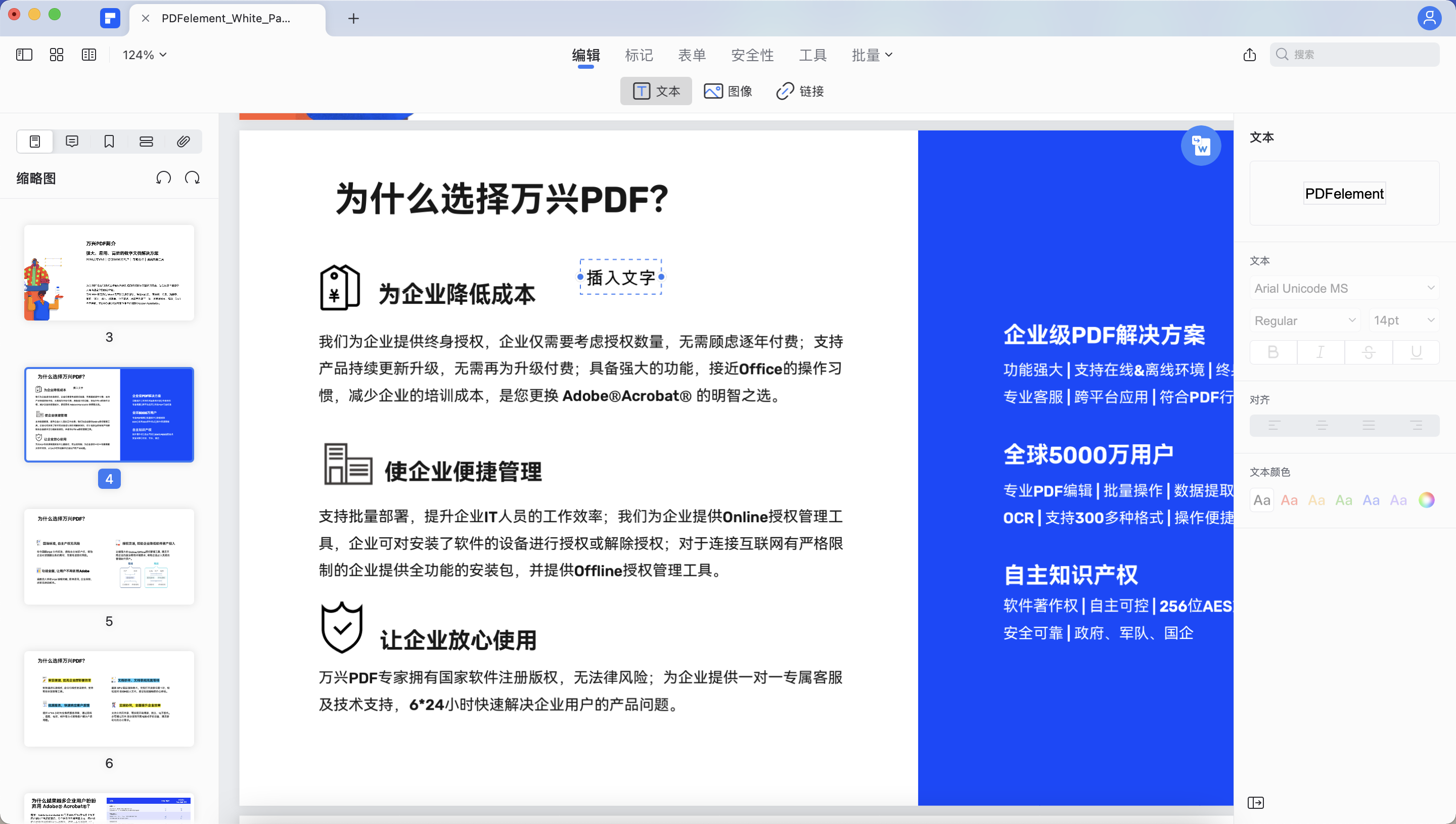Select the text editing tool 文本
Screen dimensions: 1456x824
(x=656, y=90)
